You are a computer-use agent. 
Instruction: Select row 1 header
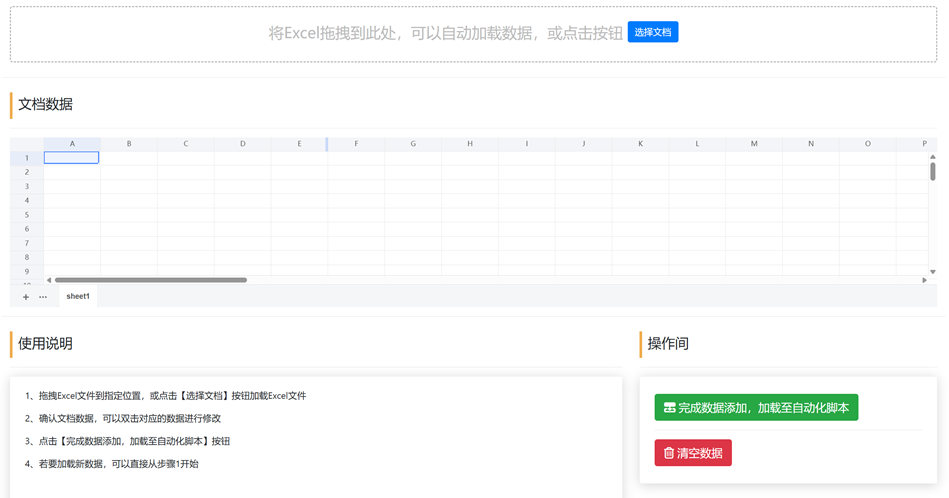(27, 157)
